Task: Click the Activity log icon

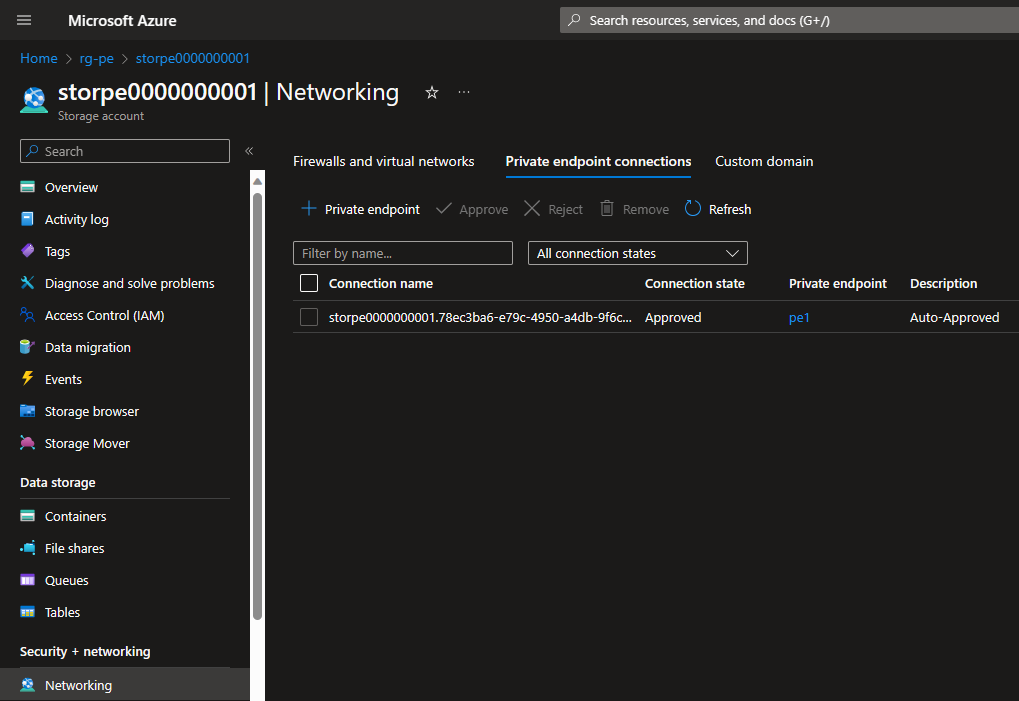Action: tap(27, 219)
